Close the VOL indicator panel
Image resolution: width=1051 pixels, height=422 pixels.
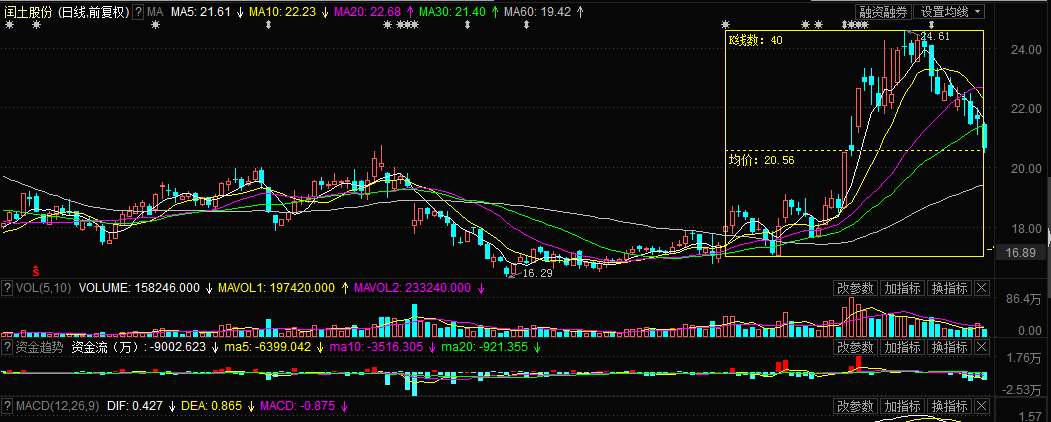[981, 288]
